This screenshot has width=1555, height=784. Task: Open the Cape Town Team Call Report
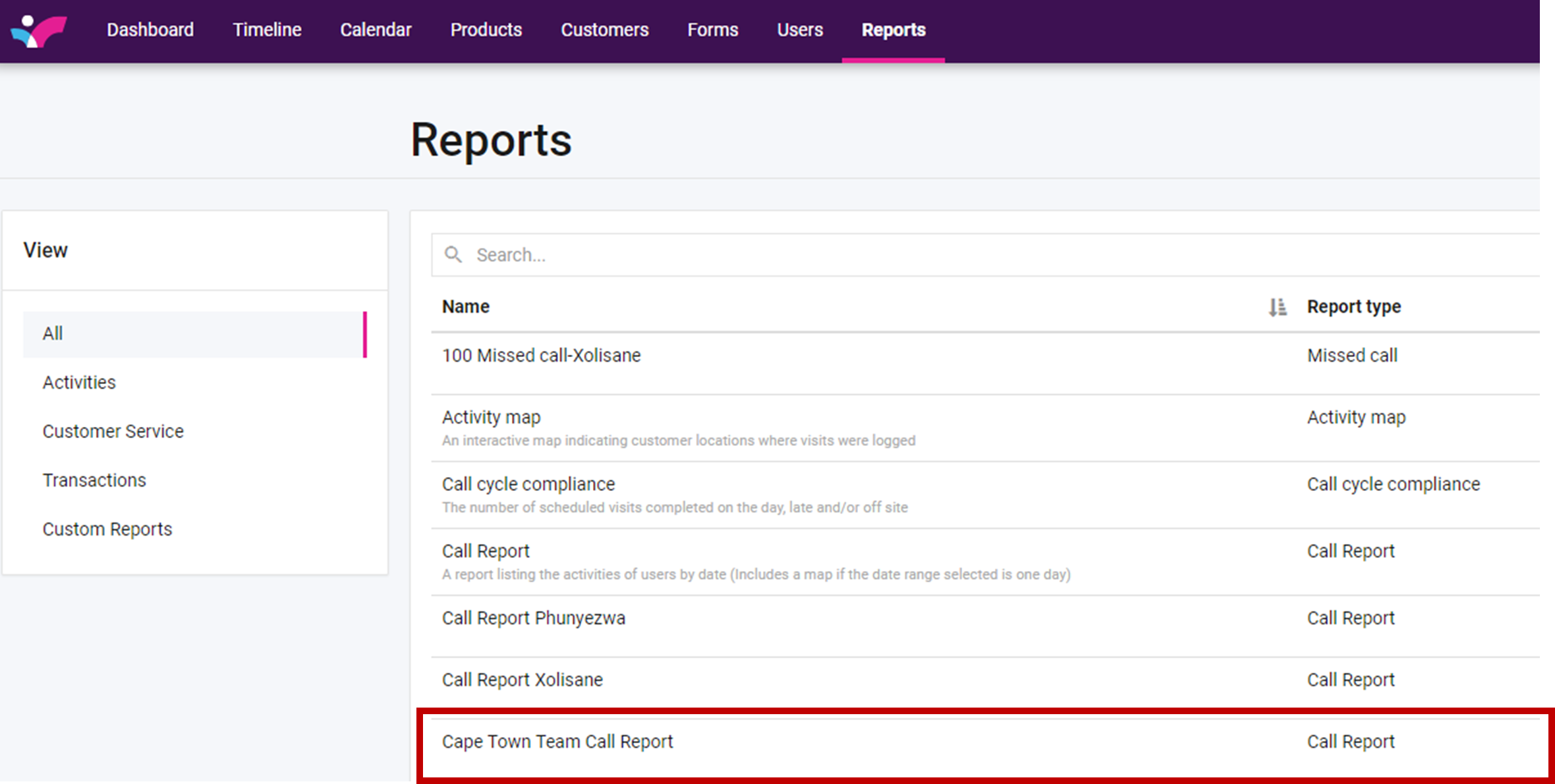coord(557,742)
